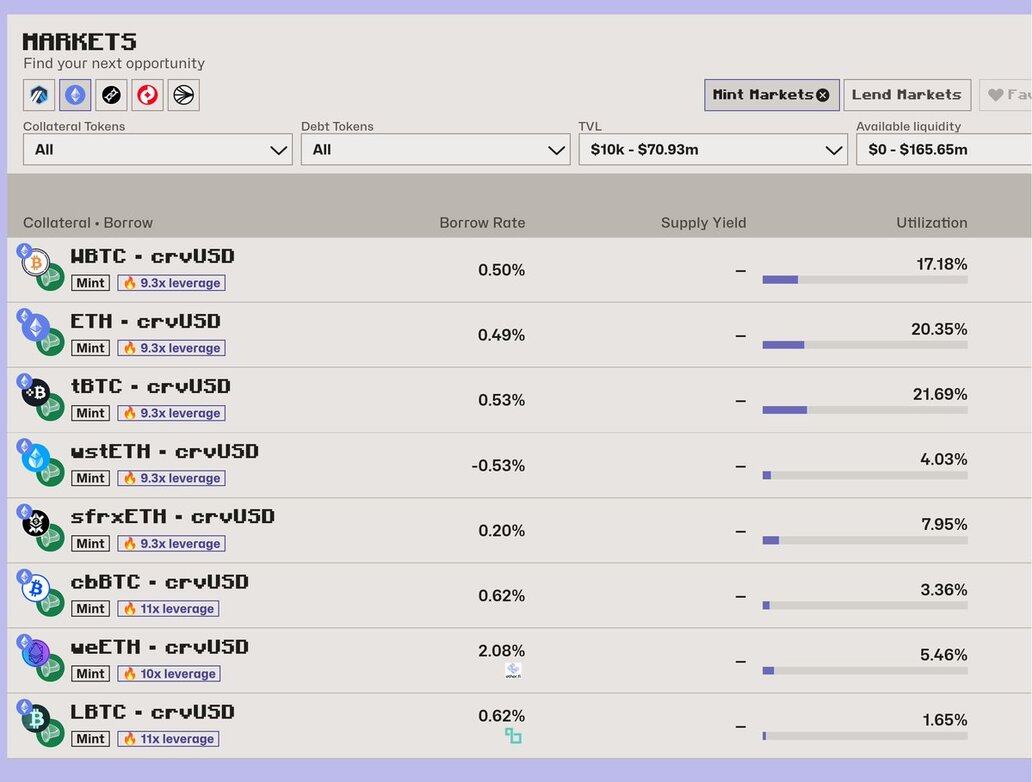Open the Collateral Tokens dropdown

tap(157, 150)
